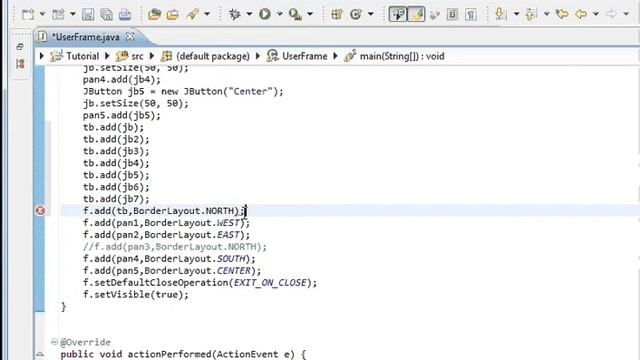The width and height of the screenshot is (640, 360).
Task: Select src in the breadcrumb
Action: coord(137,56)
